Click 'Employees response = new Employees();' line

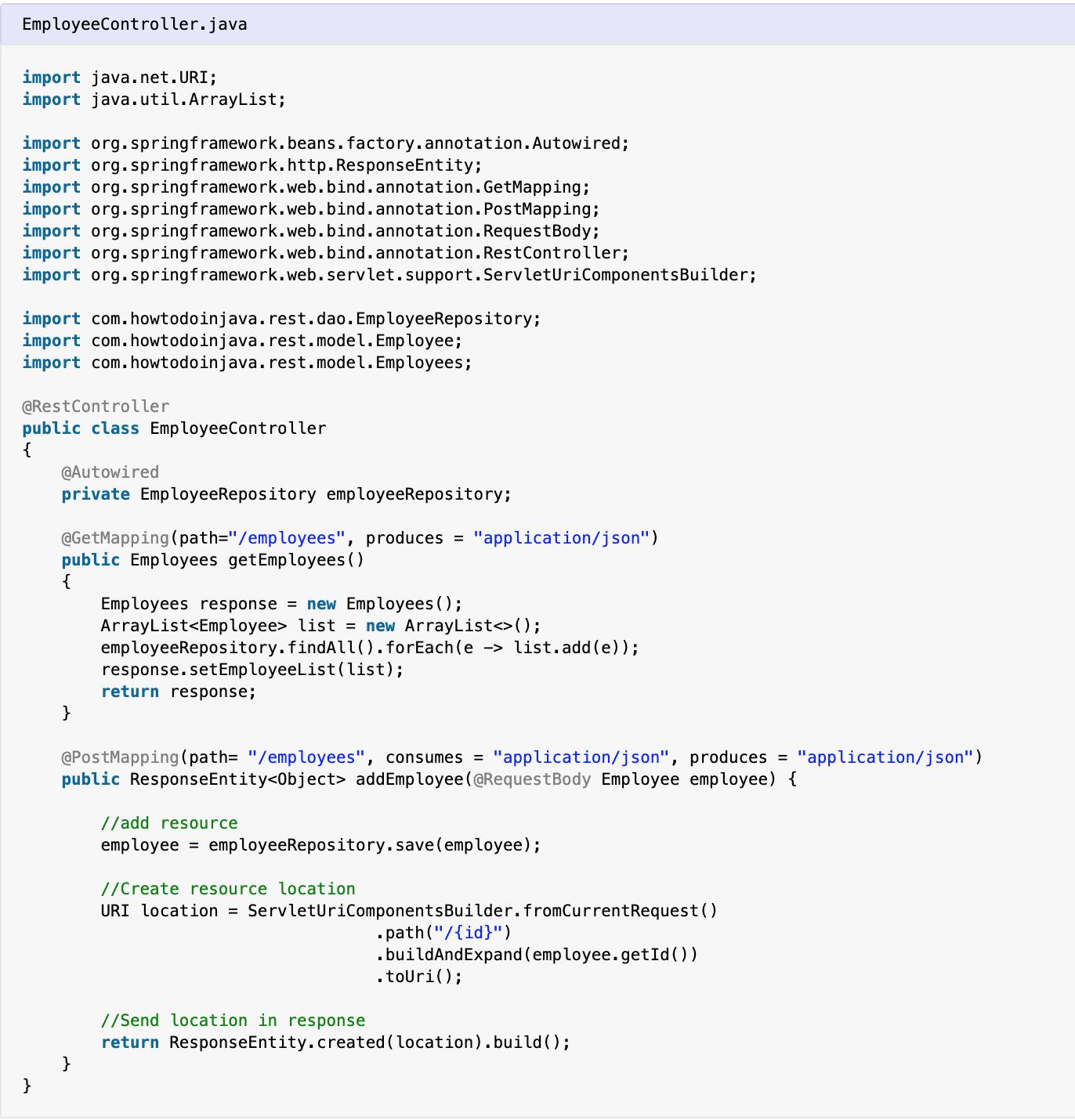(282, 604)
